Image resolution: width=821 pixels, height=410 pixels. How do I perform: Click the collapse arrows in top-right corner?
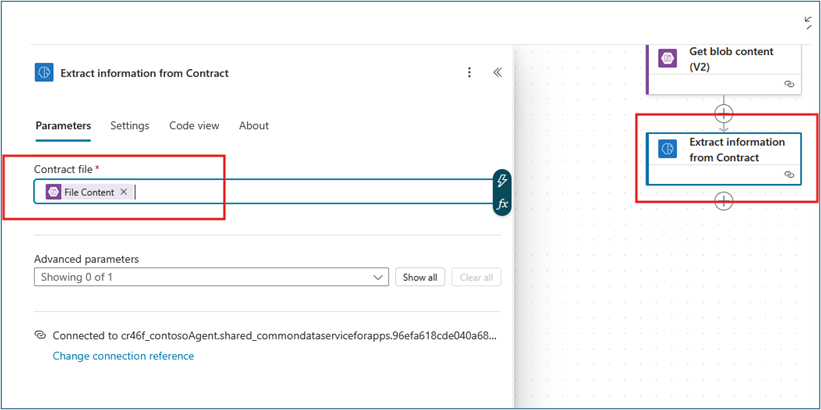tap(808, 22)
